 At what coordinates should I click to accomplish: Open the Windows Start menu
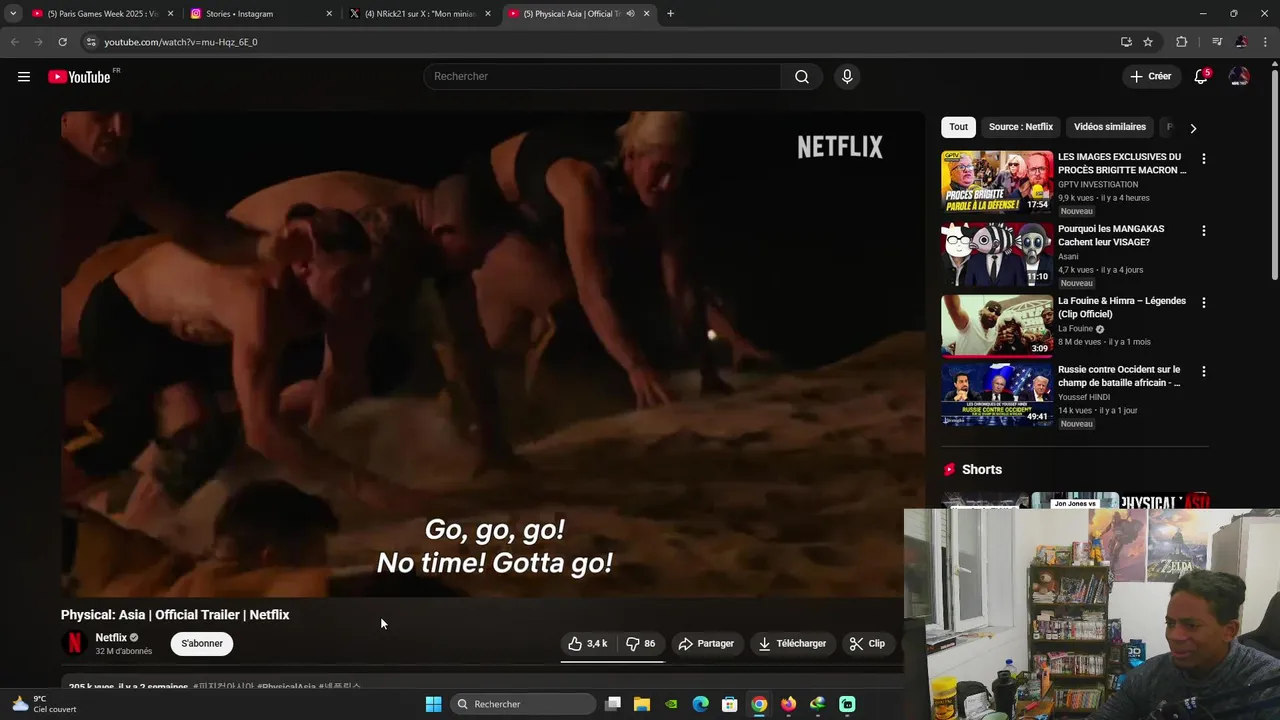(x=433, y=704)
